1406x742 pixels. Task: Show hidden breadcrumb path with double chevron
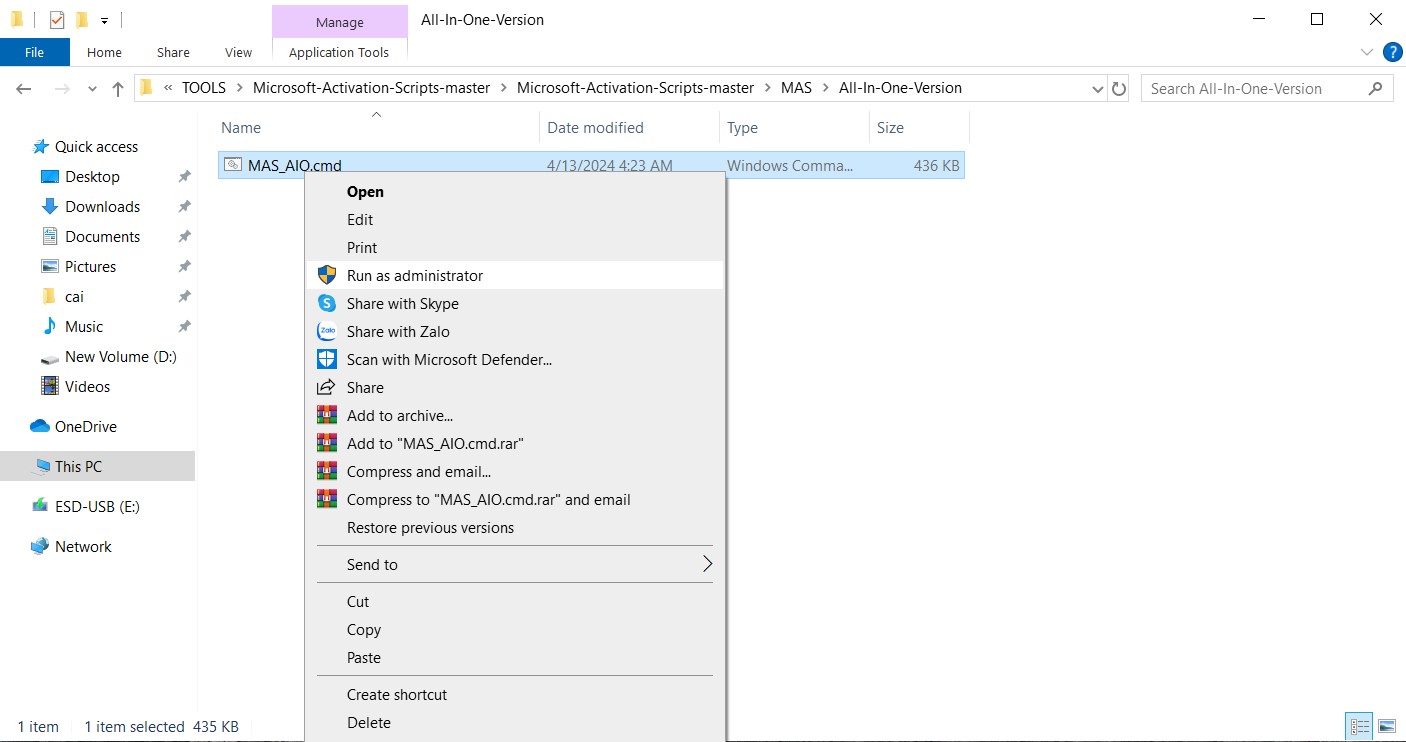pos(168,88)
